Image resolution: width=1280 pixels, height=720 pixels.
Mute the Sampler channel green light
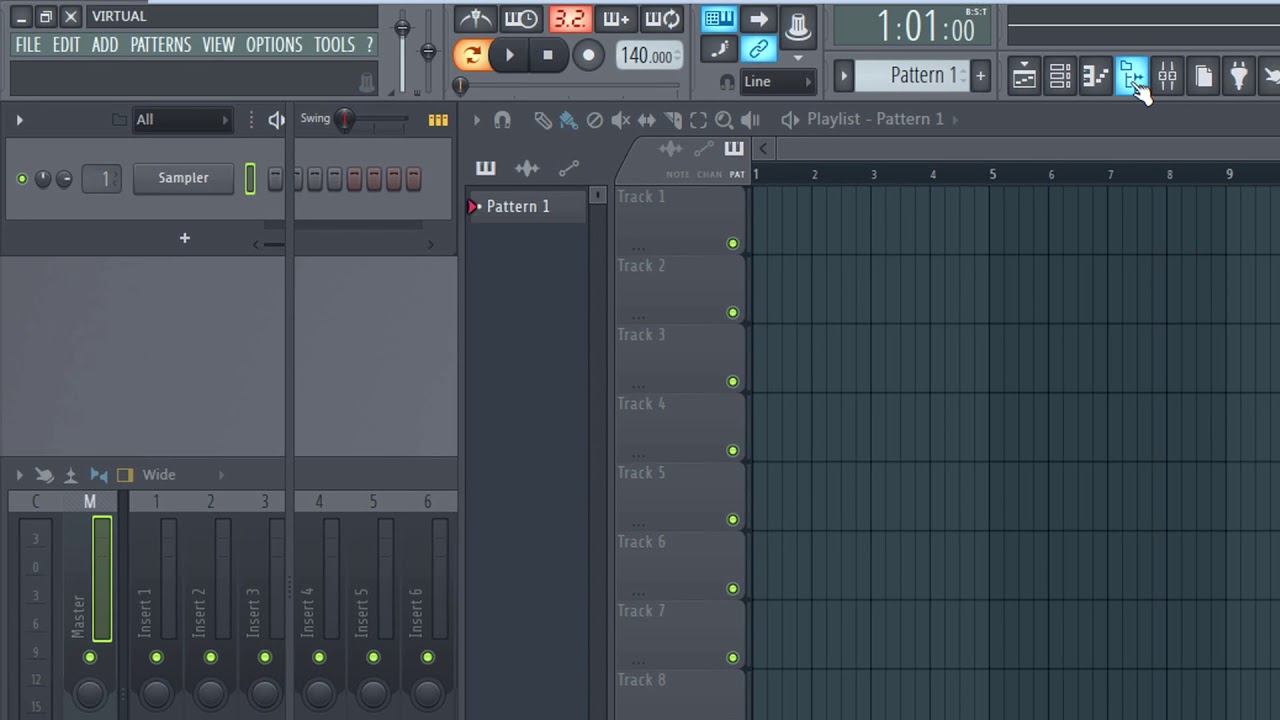click(x=22, y=179)
